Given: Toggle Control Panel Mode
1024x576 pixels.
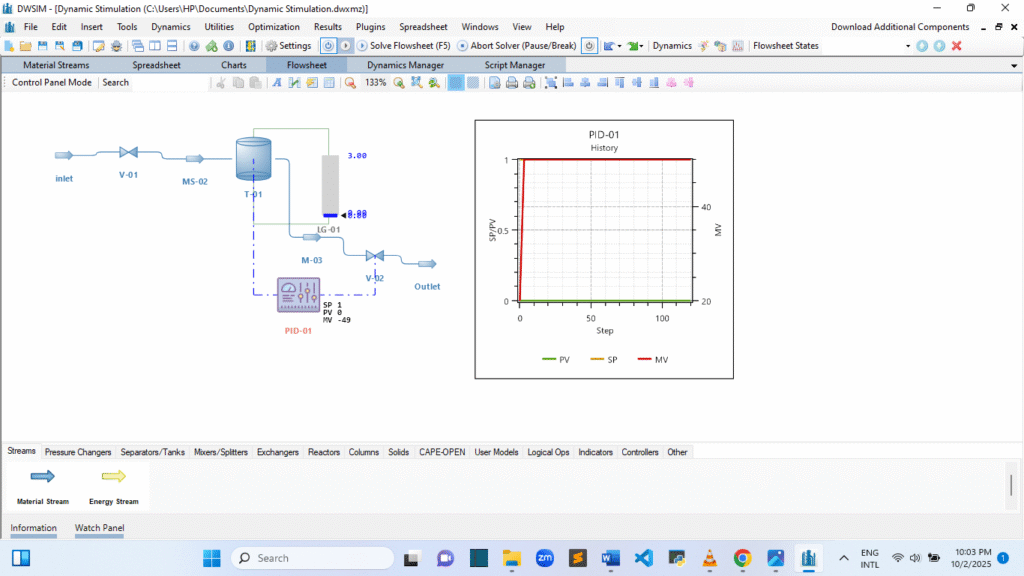Looking at the screenshot, I should point(51,82).
